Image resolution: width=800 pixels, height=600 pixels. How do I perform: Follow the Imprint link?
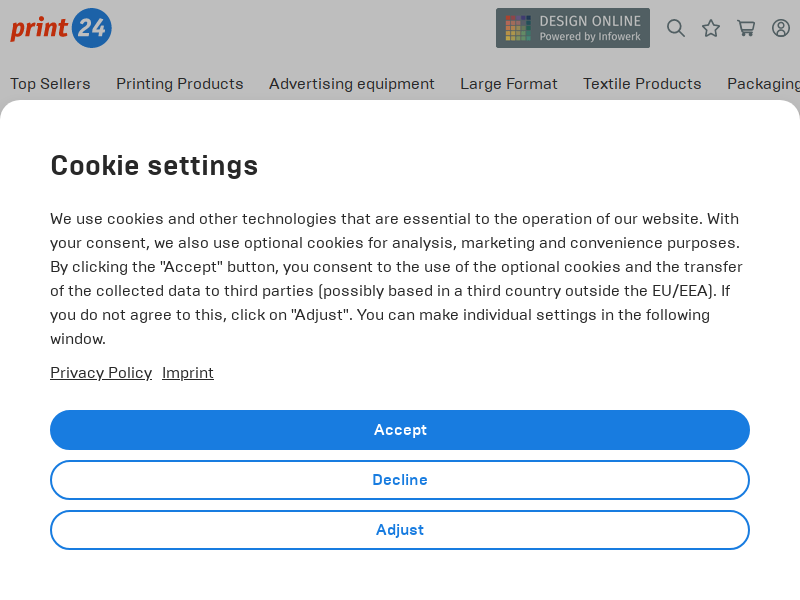click(x=188, y=373)
